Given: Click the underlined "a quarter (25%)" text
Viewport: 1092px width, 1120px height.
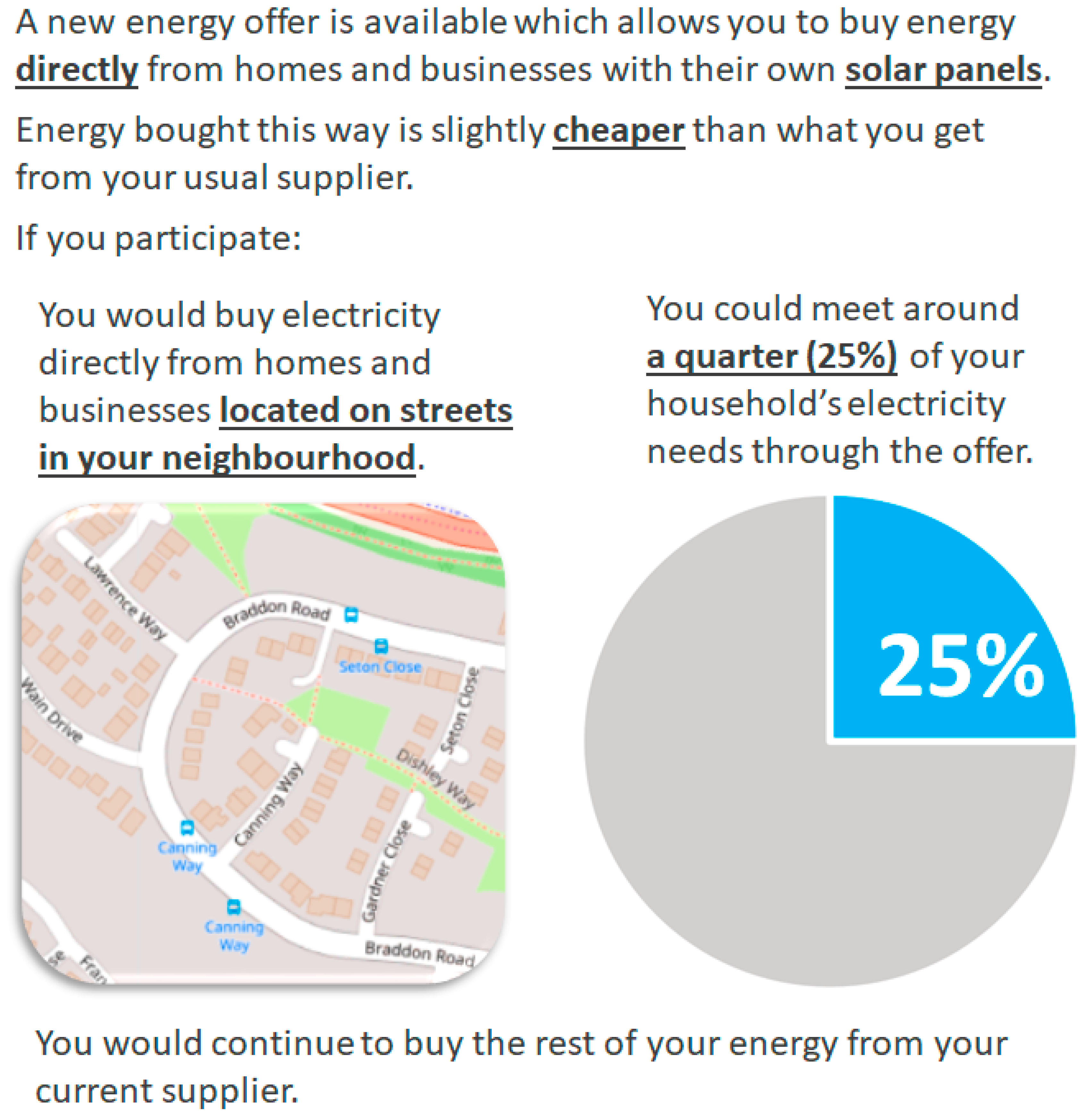Looking at the screenshot, I should pos(771,357).
